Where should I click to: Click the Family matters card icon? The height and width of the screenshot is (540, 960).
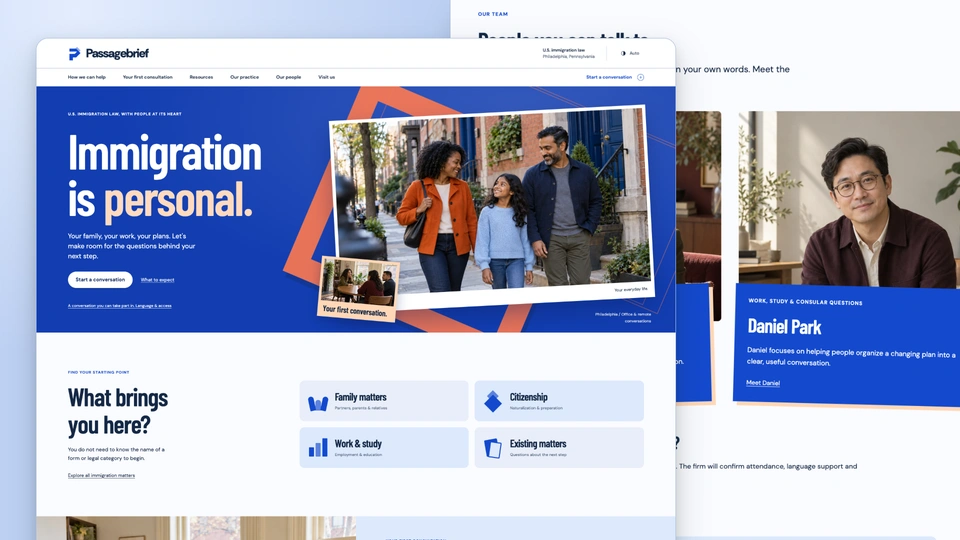pyautogui.click(x=318, y=402)
